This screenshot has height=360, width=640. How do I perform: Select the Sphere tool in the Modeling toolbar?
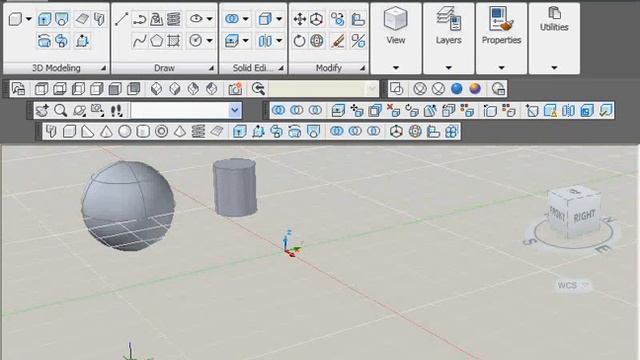point(124,131)
